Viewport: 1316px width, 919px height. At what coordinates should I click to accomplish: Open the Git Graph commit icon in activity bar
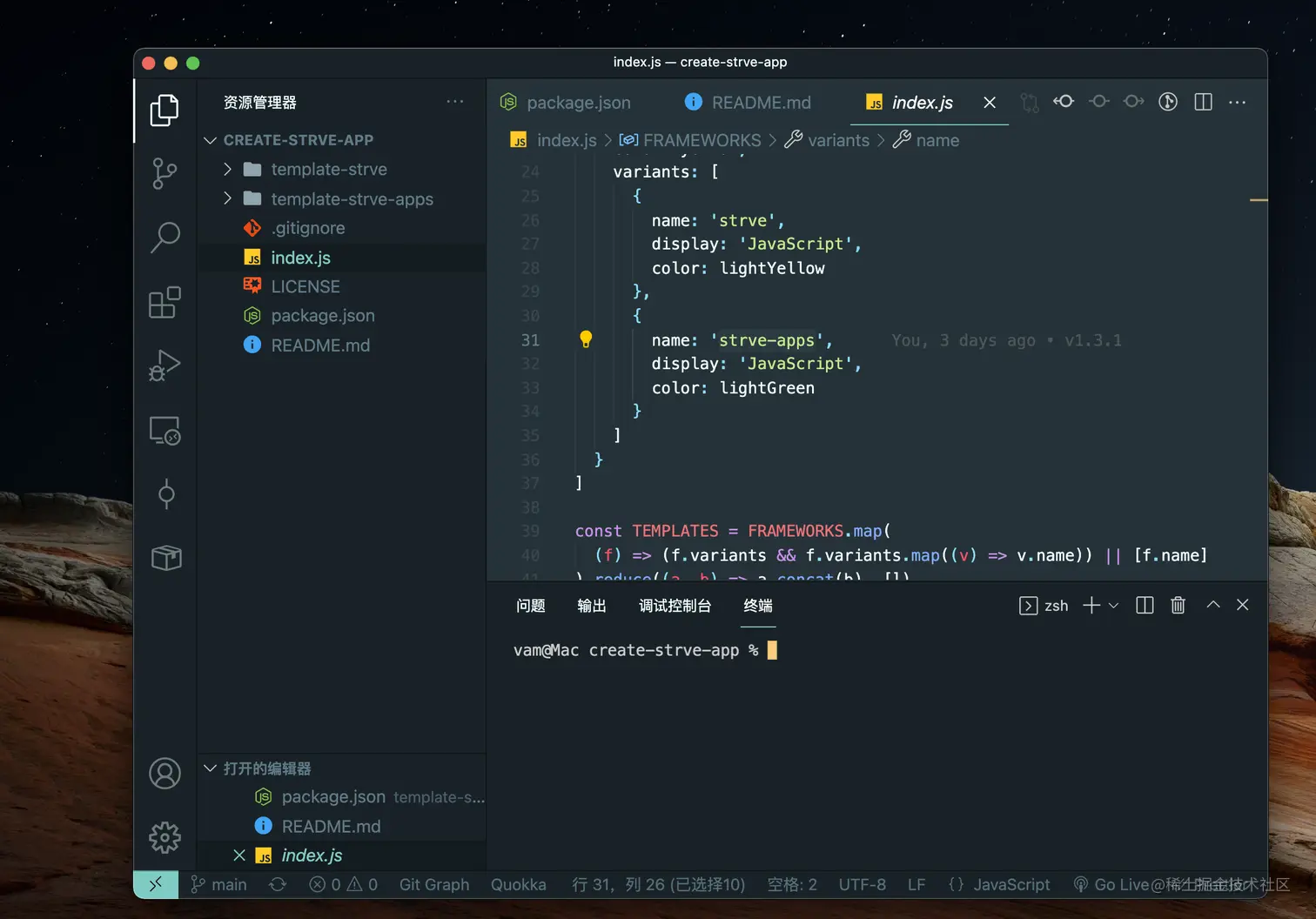click(x=166, y=494)
